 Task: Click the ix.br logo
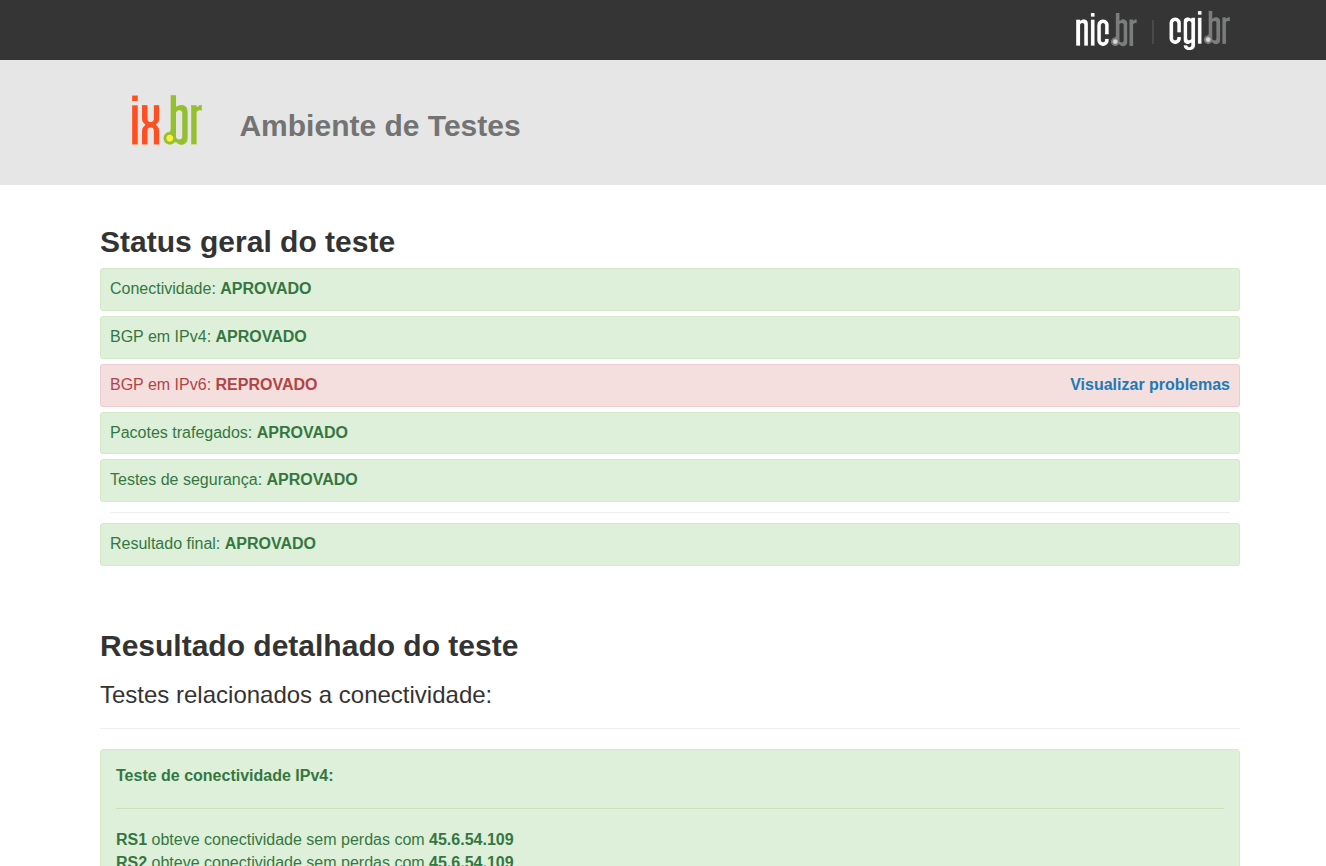[166, 121]
